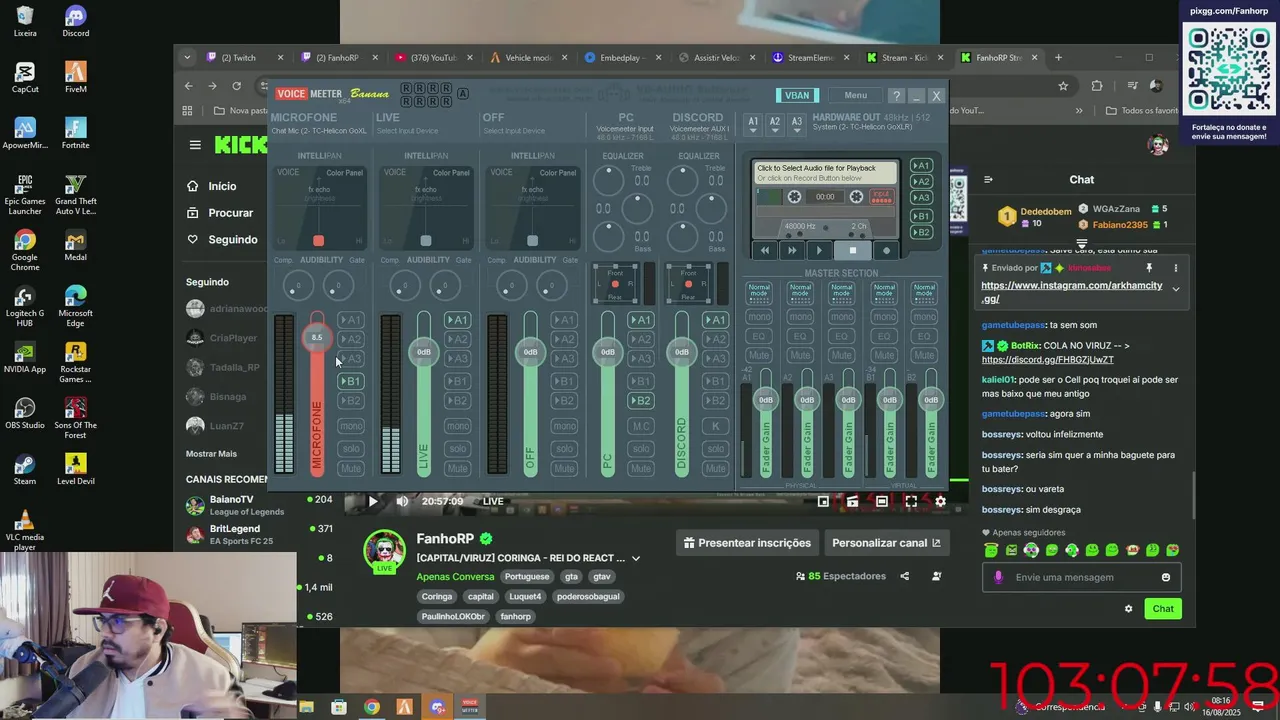Open Google Chrome in the taskbar
This screenshot has height=720, width=1280.
point(372,707)
